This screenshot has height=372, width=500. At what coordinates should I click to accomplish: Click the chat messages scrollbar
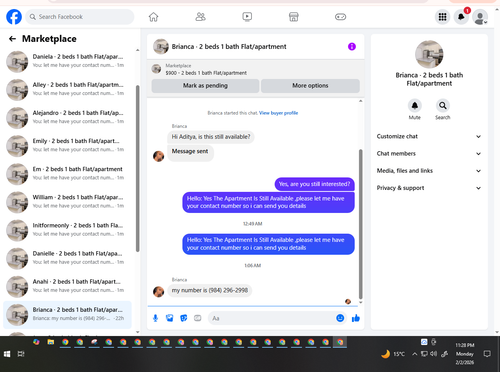[360, 224]
